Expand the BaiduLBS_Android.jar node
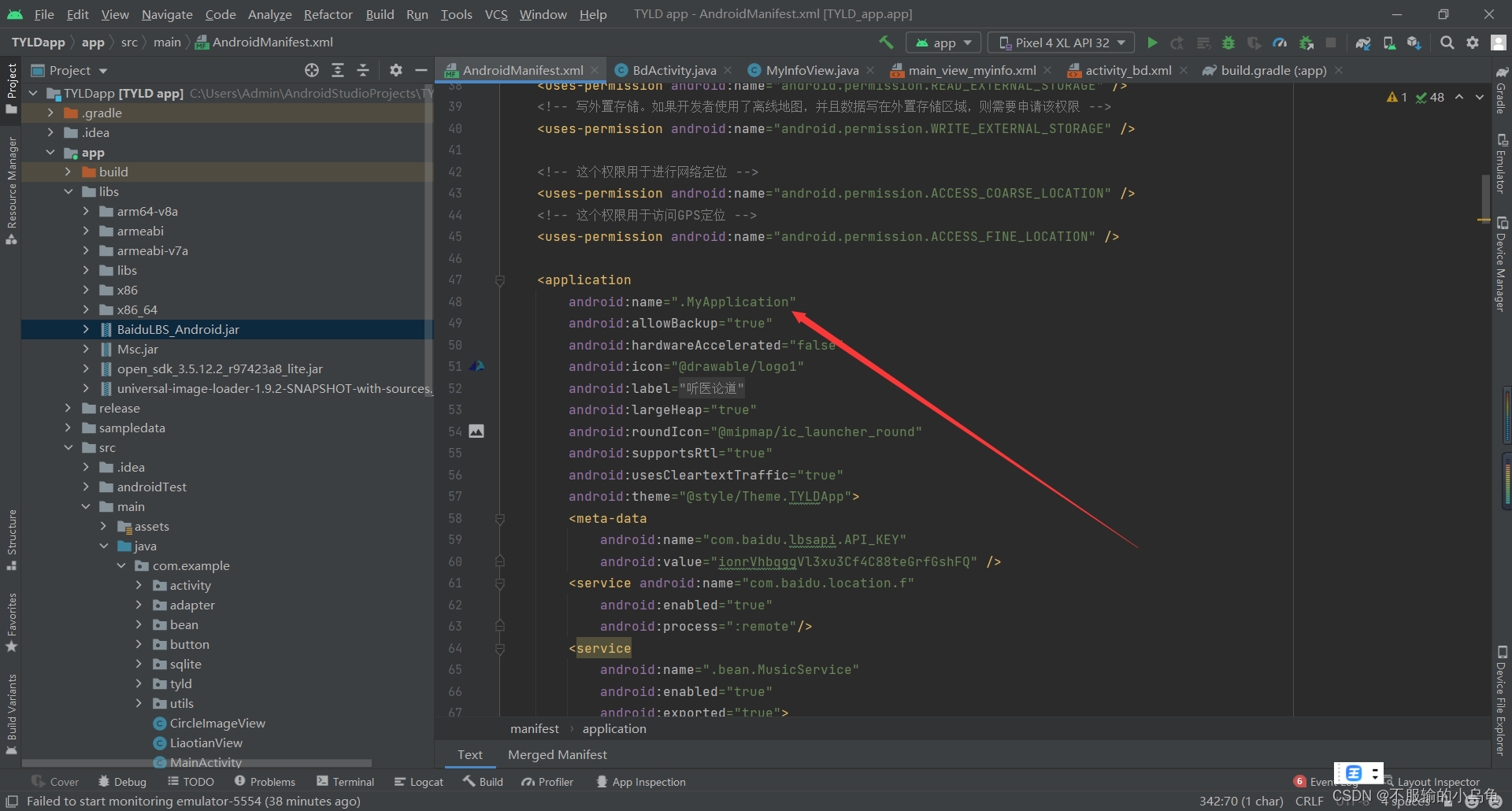This screenshot has width=1512, height=811. click(86, 329)
